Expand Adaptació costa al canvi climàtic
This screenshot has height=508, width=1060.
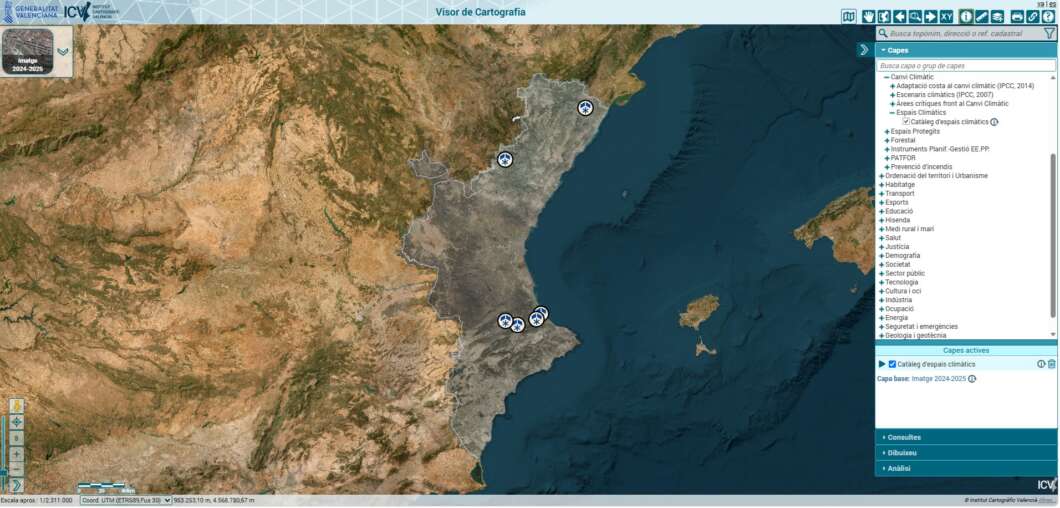(x=892, y=86)
